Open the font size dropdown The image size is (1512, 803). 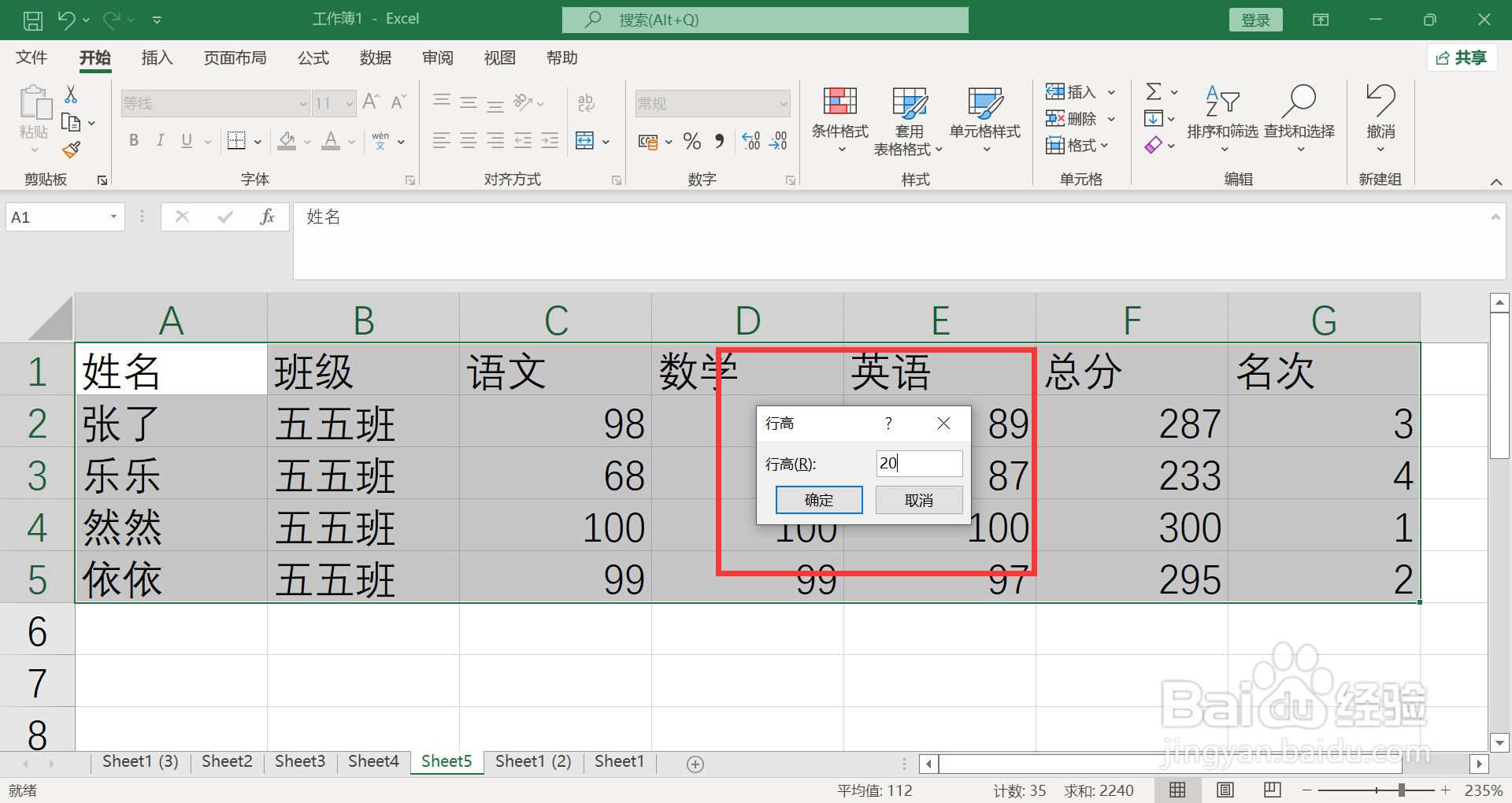click(349, 104)
